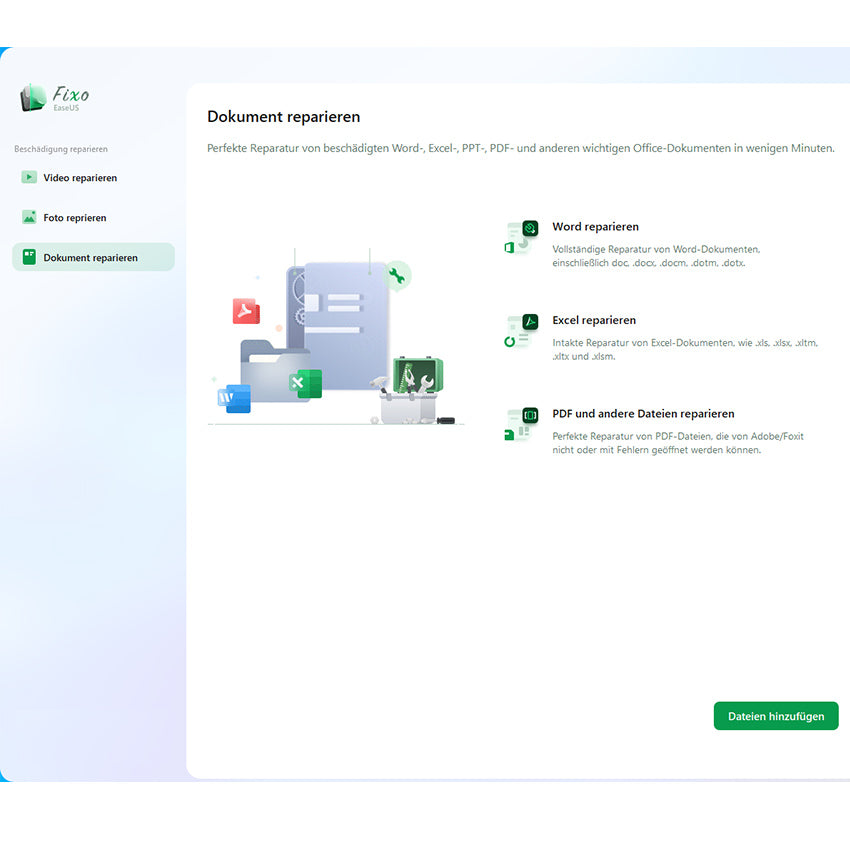Click the blue Word icon in illustration
The width and height of the screenshot is (850, 850).
coord(234,398)
